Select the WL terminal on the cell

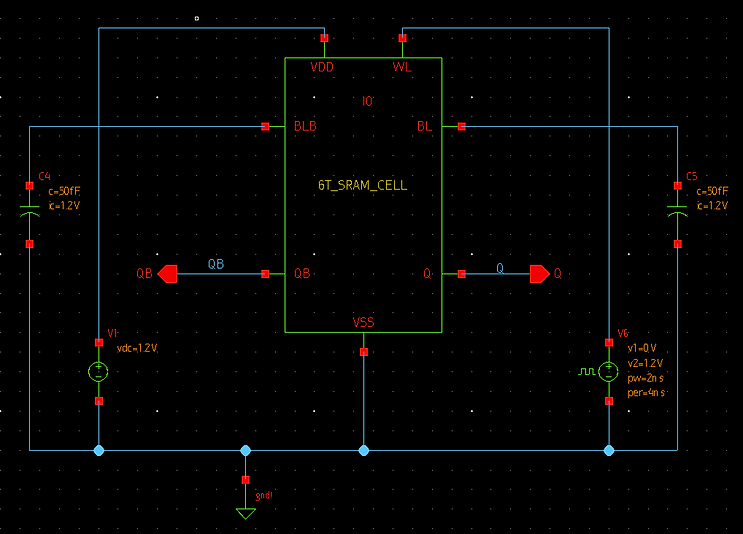click(x=402, y=38)
